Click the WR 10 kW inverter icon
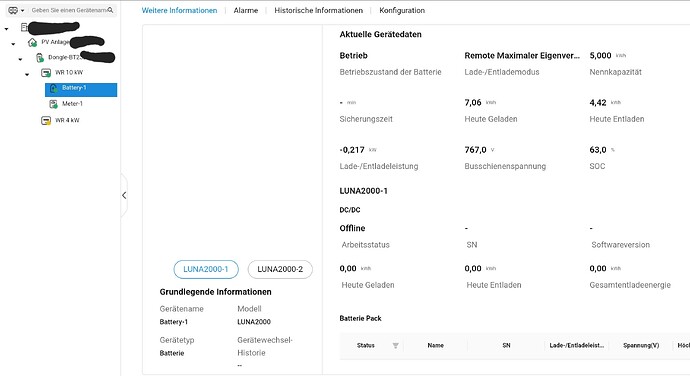This screenshot has width=690, height=376. click(x=46, y=73)
